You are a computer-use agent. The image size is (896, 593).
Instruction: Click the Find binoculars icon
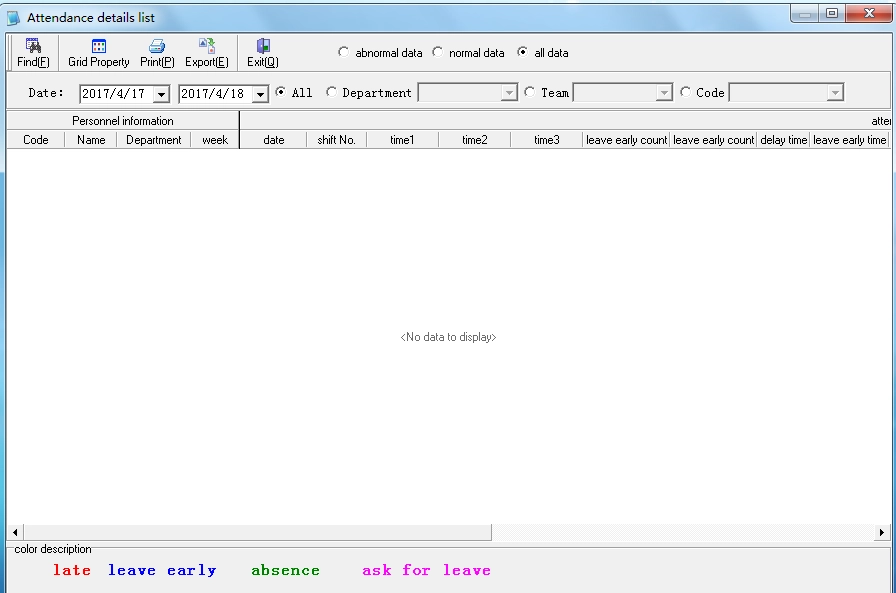[33, 46]
